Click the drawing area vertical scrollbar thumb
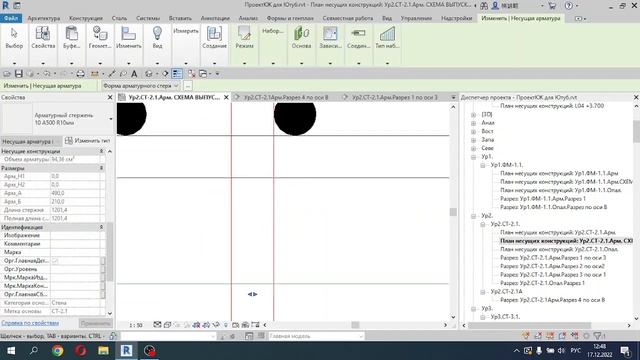Image resolution: width=640 pixels, height=360 pixels. (x=453, y=212)
